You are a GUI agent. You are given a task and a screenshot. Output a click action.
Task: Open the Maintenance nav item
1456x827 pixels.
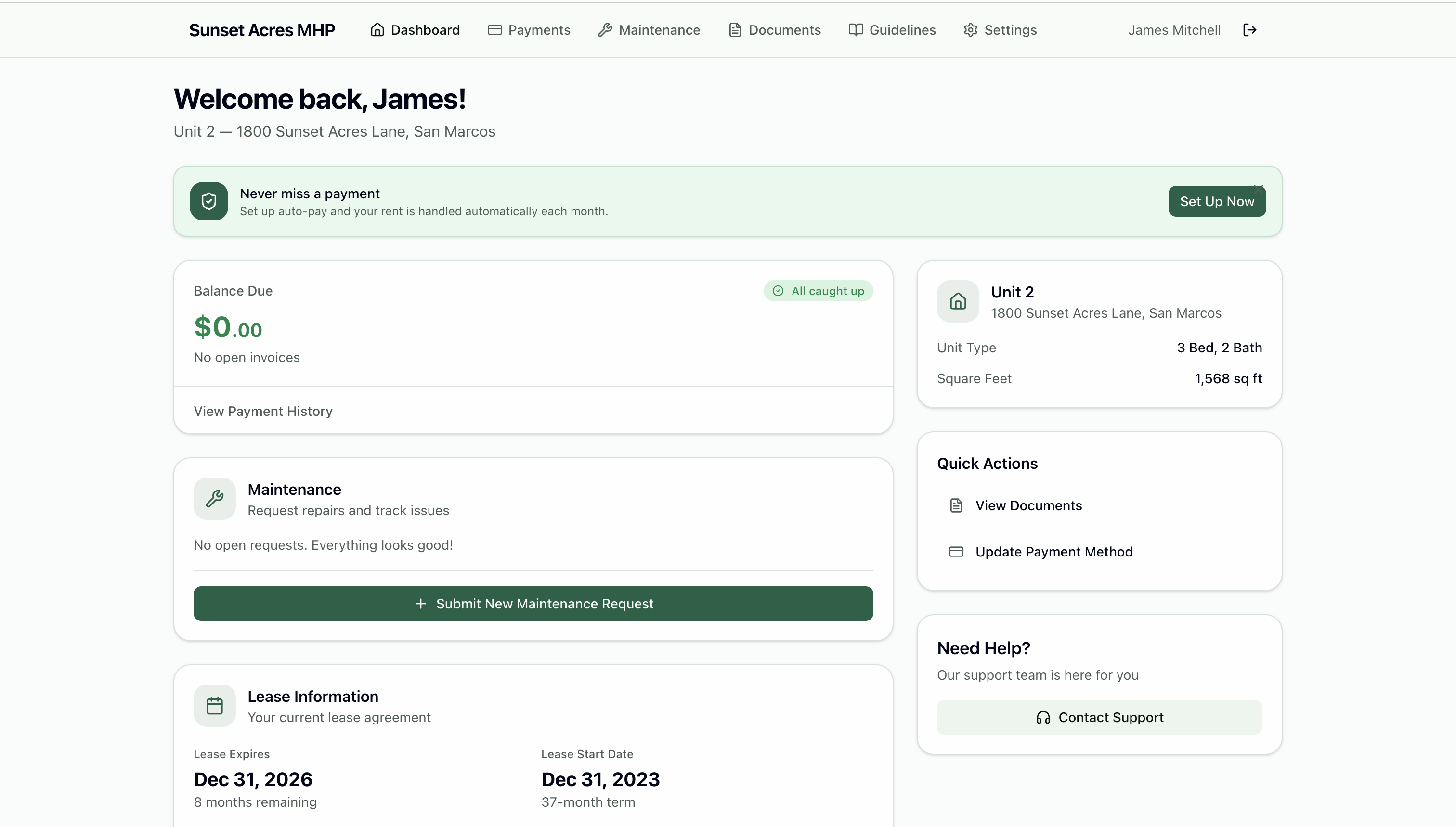click(x=649, y=29)
